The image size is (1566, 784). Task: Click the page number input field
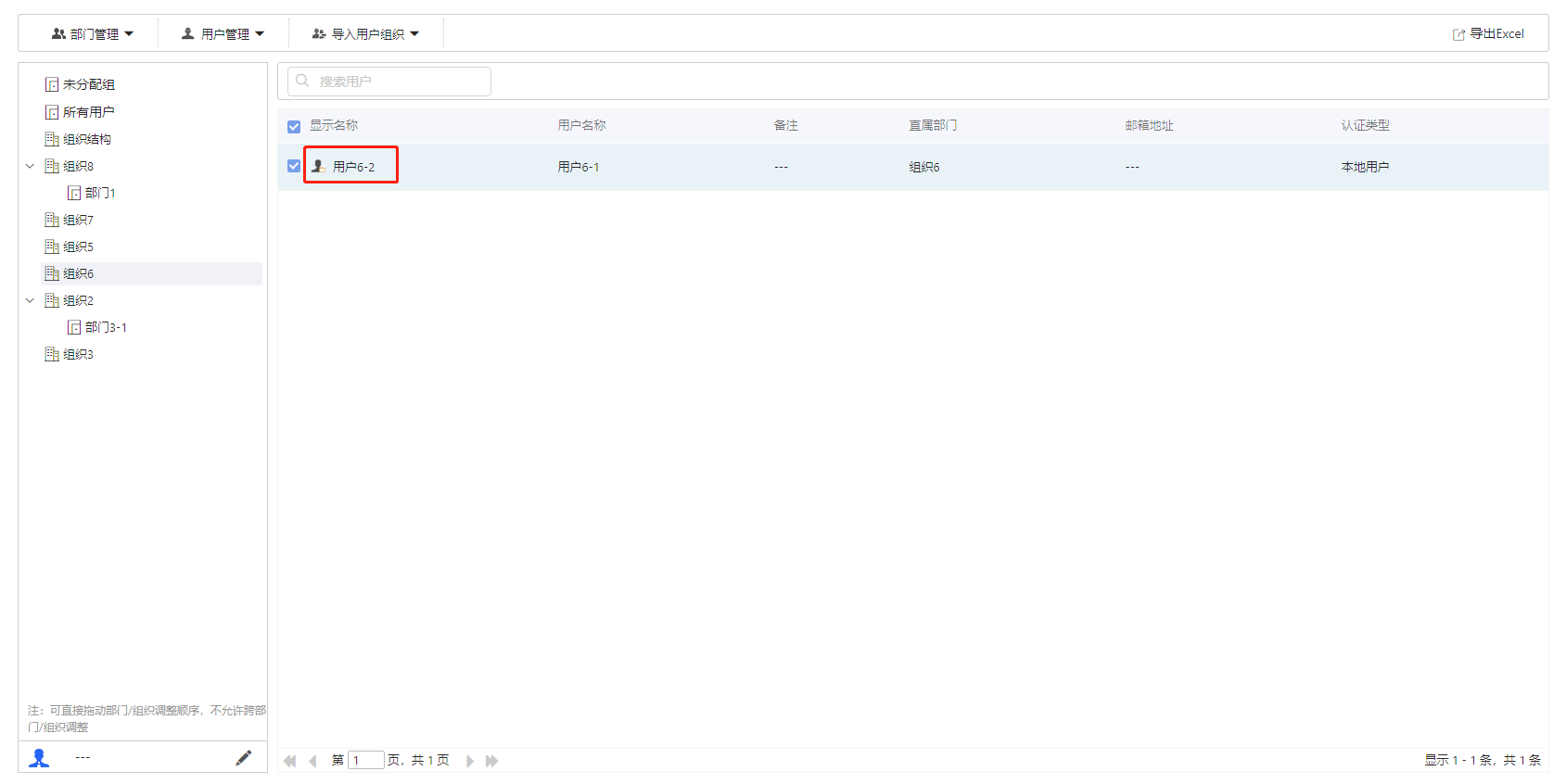pyautogui.click(x=365, y=760)
